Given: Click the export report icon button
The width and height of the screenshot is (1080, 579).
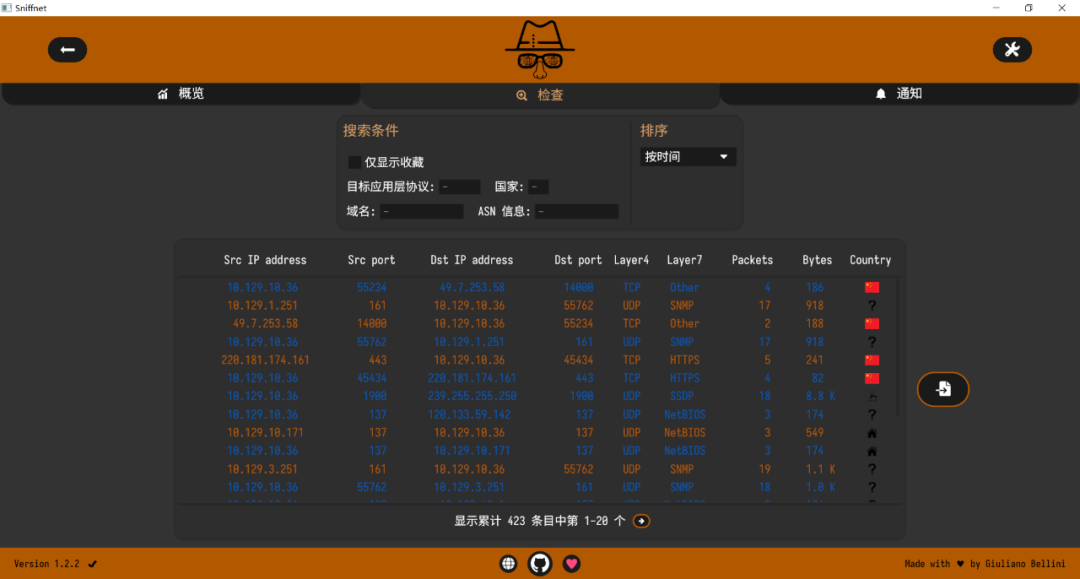Looking at the screenshot, I should tap(943, 389).
